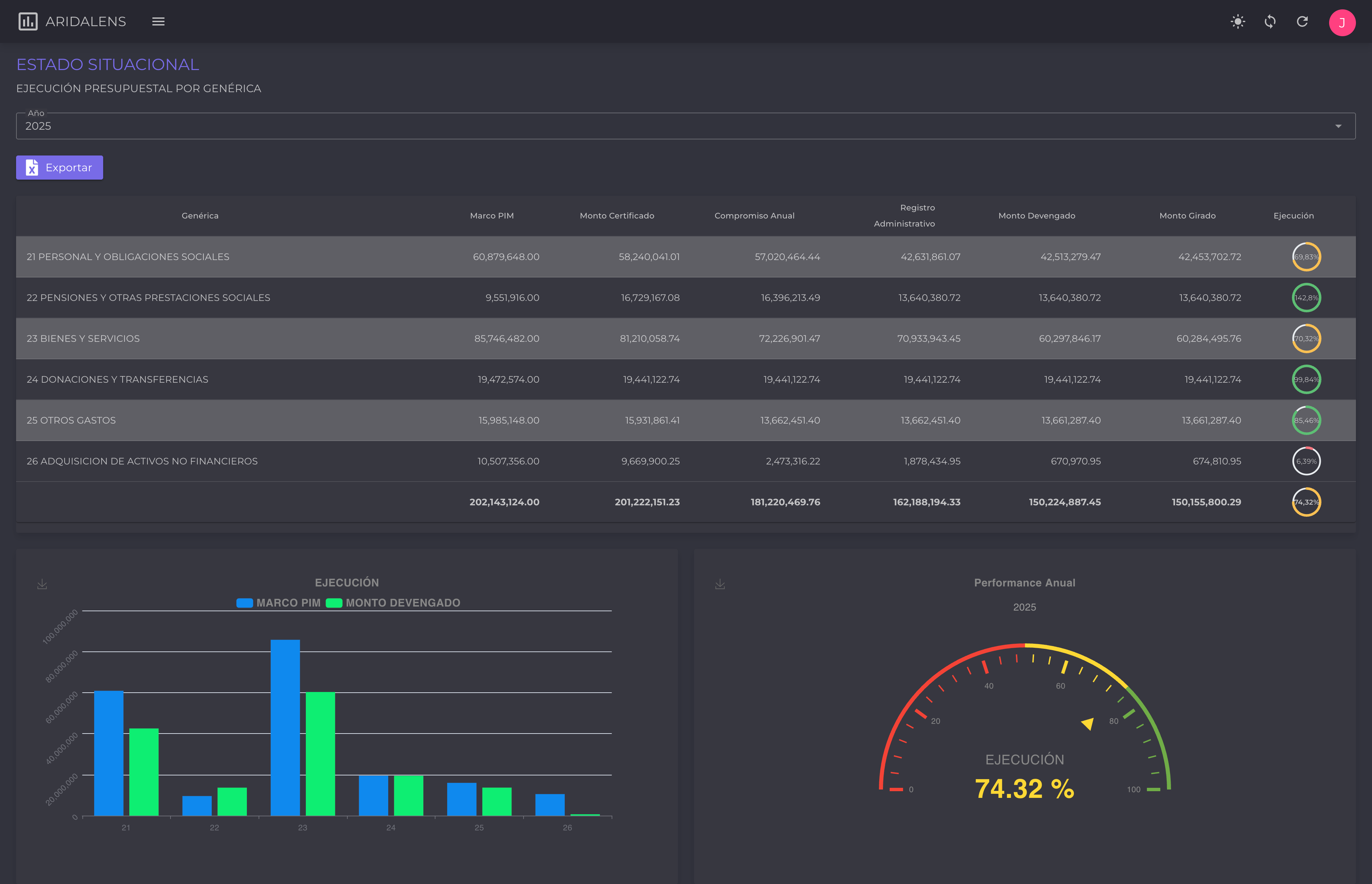The image size is (1372, 884).
Task: Toggle the MARCO PIM legend series
Action: pyautogui.click(x=279, y=603)
